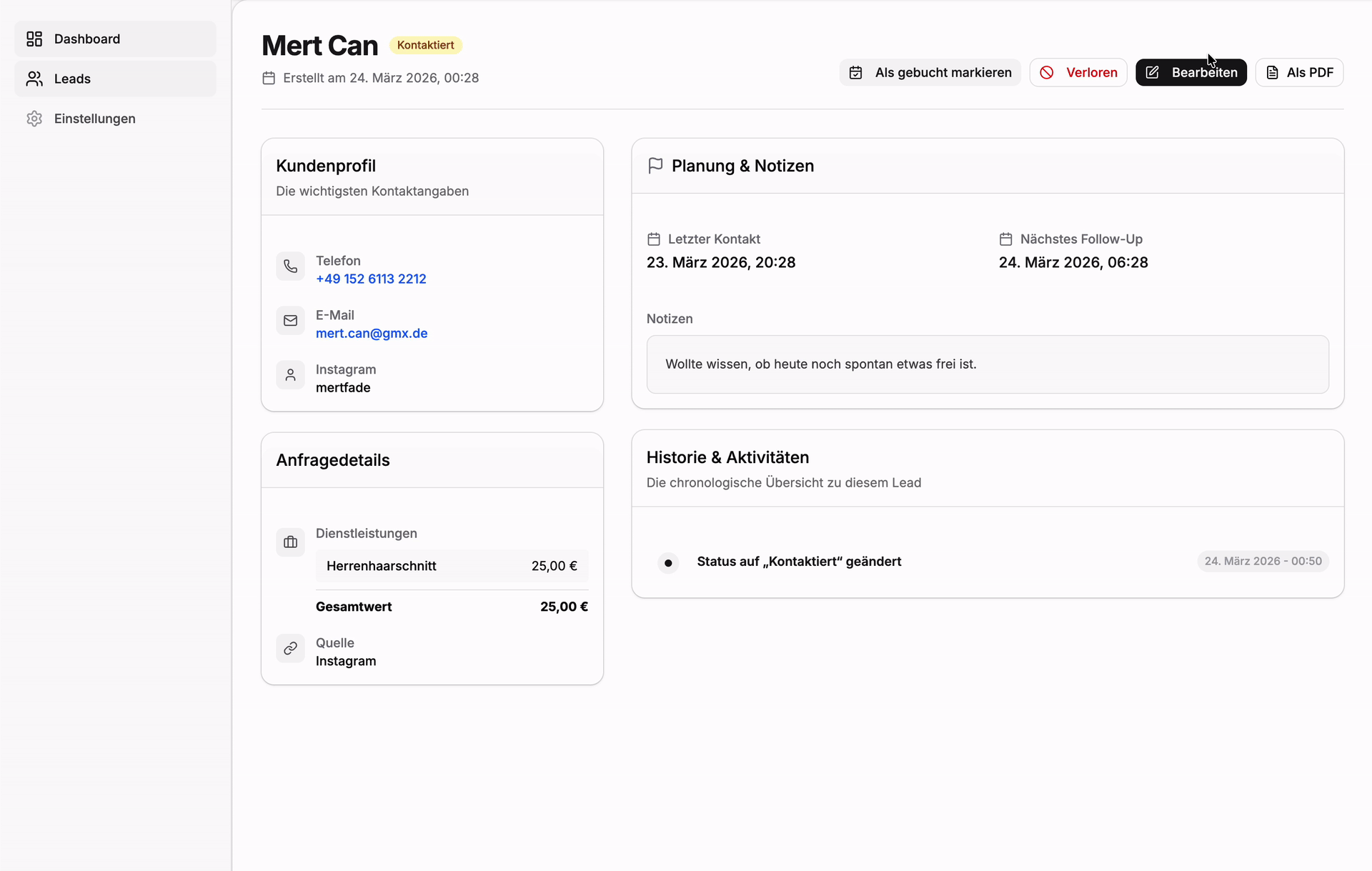This screenshot has width=1372, height=871.
Task: Call the phone number +49 152 6113 2212
Action: click(371, 279)
